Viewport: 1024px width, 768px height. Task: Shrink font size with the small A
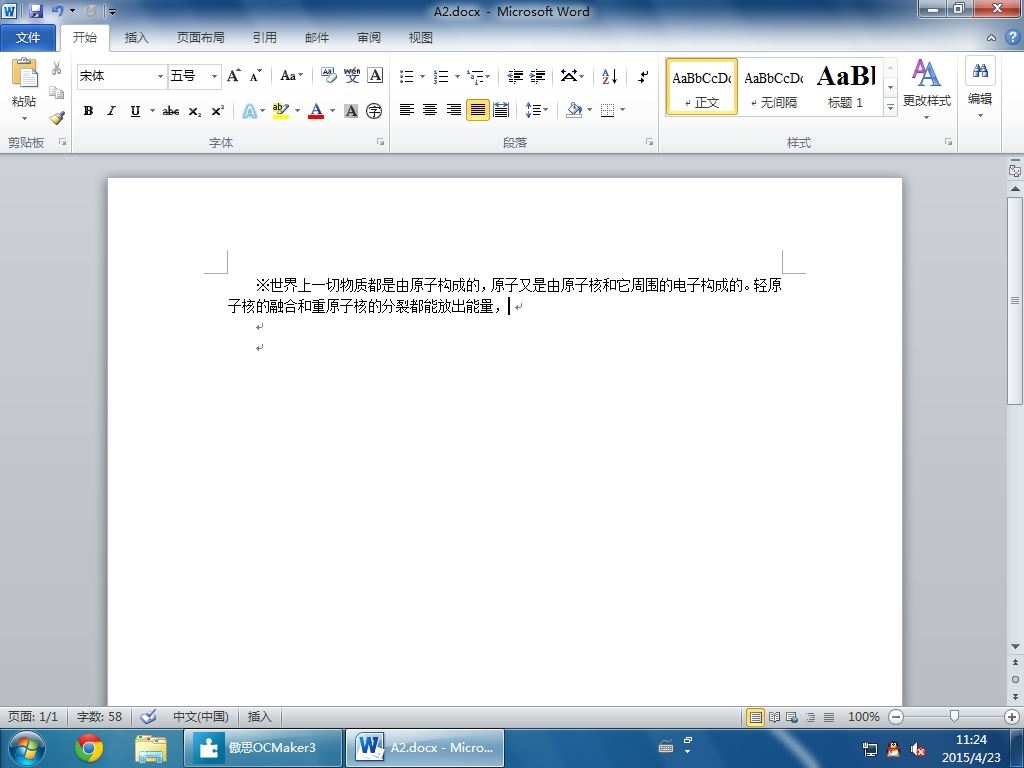255,76
